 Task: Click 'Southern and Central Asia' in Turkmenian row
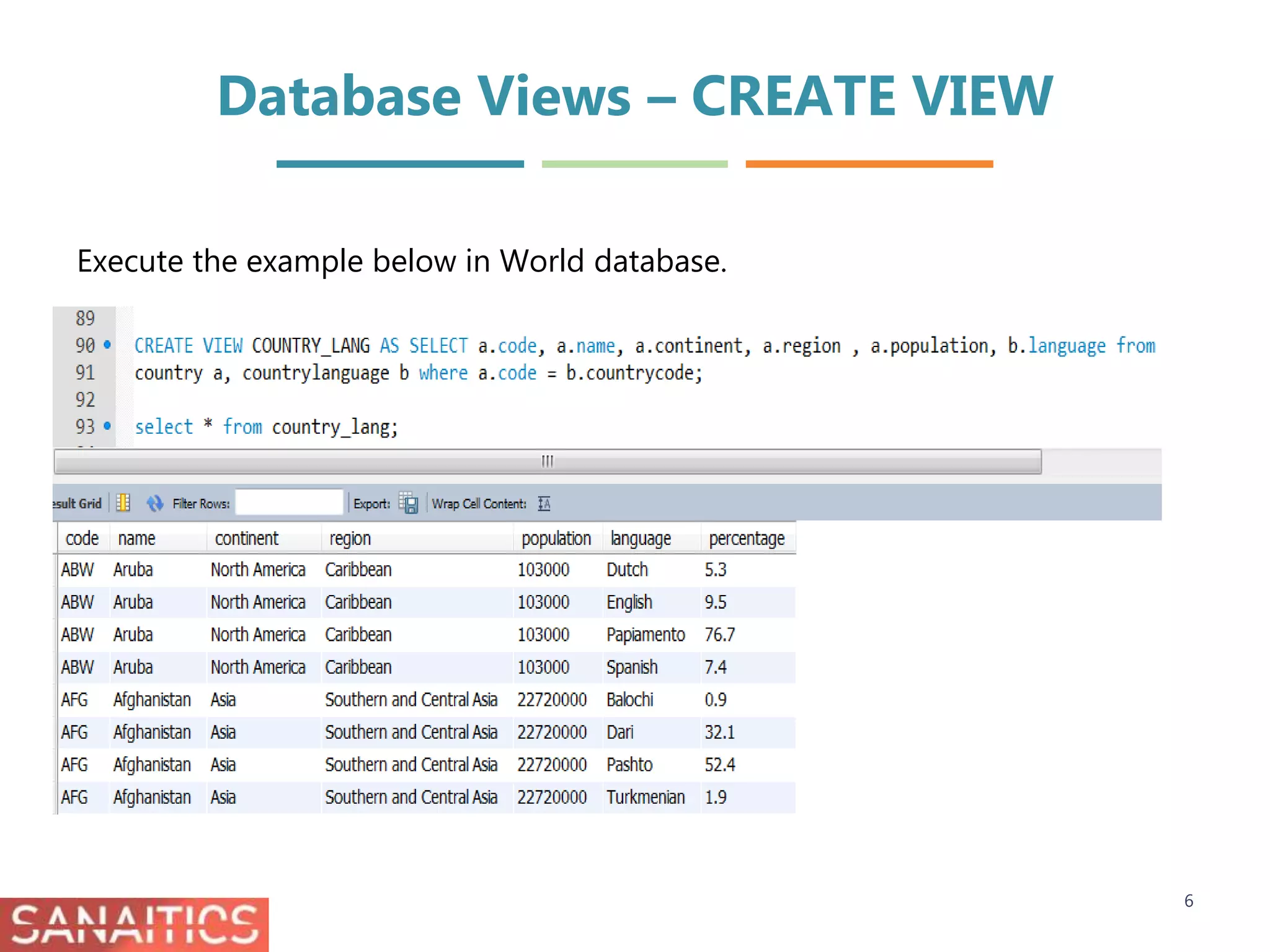411,797
